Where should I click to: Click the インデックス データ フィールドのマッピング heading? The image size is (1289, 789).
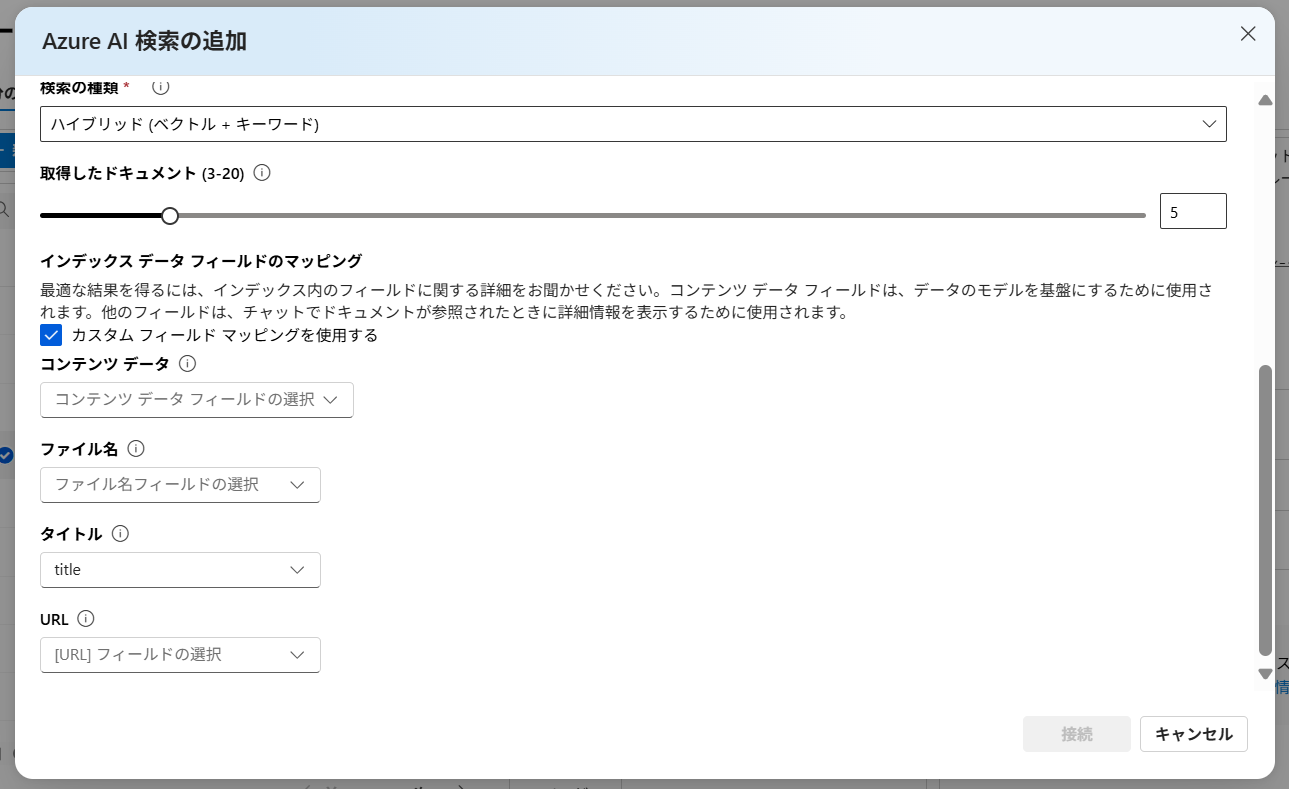click(x=201, y=261)
